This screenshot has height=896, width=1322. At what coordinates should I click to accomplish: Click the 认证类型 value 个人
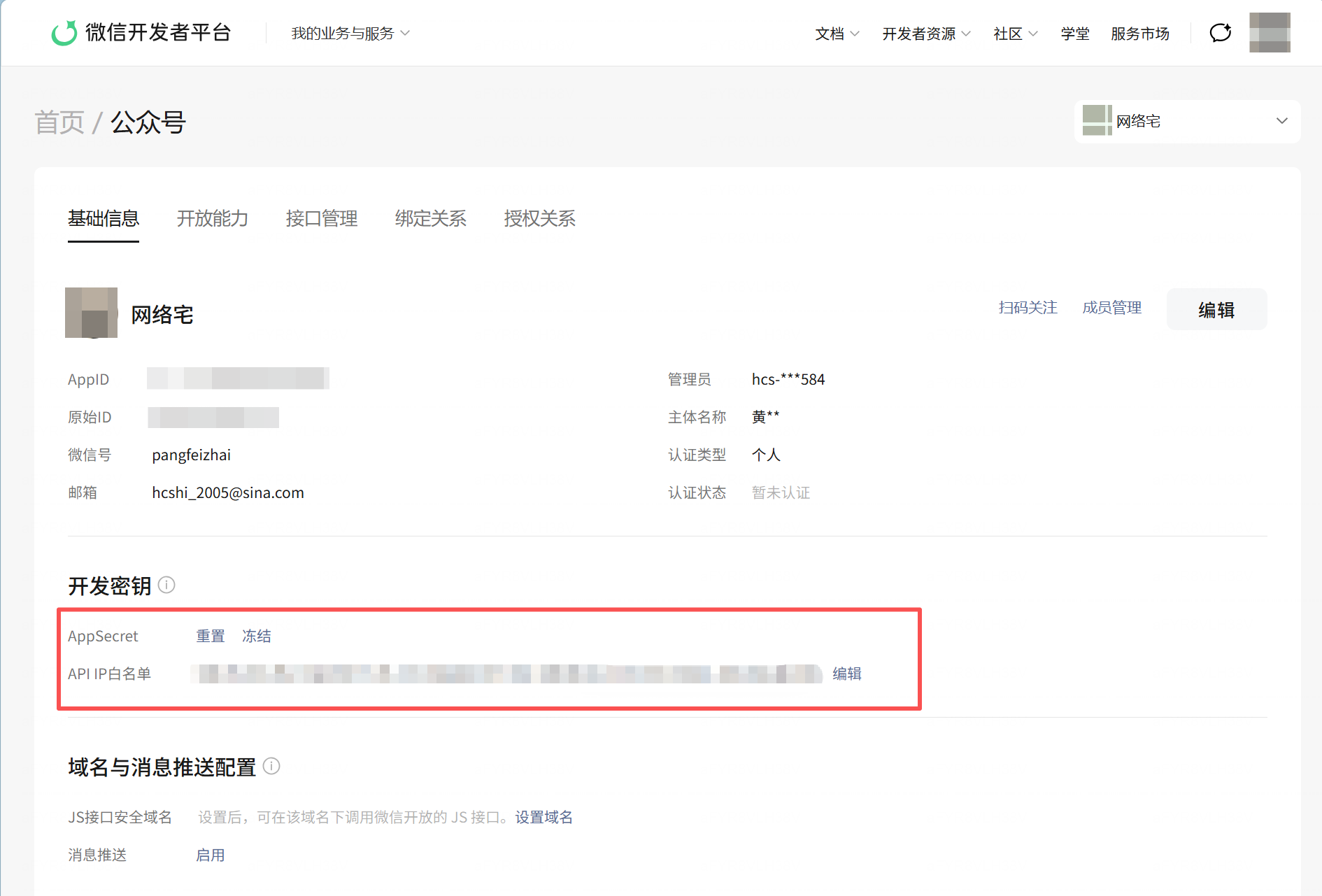tap(766, 455)
